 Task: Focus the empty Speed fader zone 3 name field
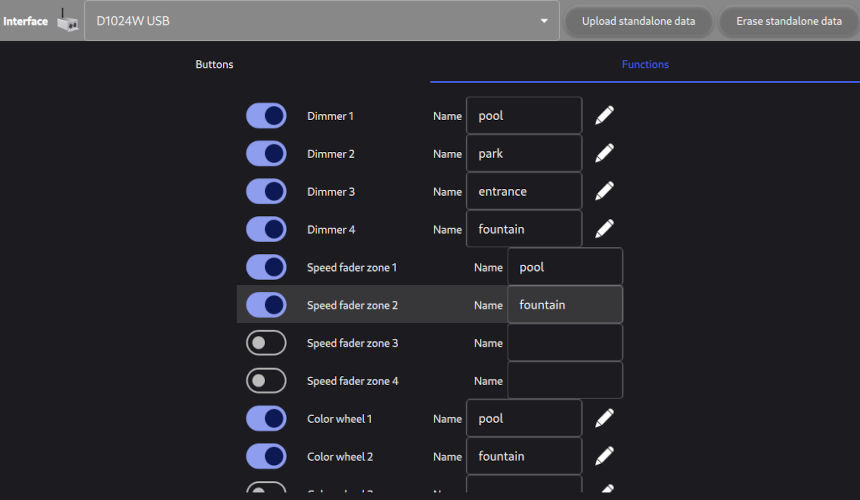pos(565,343)
